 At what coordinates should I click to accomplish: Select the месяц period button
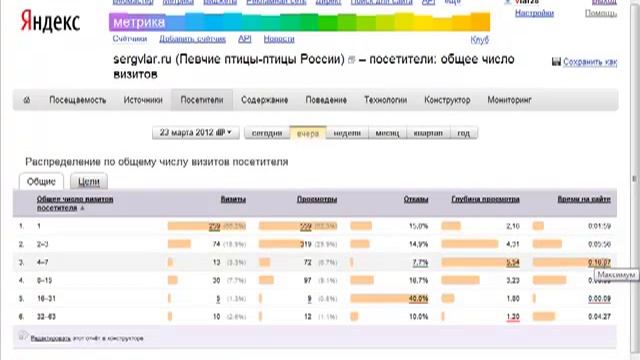click(x=387, y=133)
